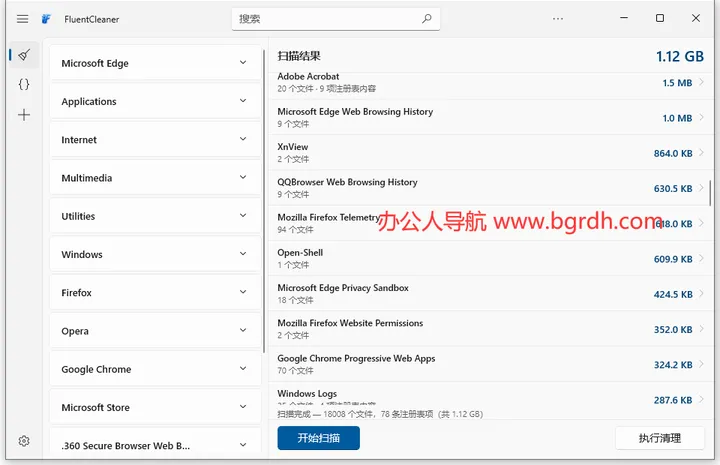Click the 开始扫描 start scan button
Image resolution: width=720 pixels, height=465 pixels.
pos(318,438)
